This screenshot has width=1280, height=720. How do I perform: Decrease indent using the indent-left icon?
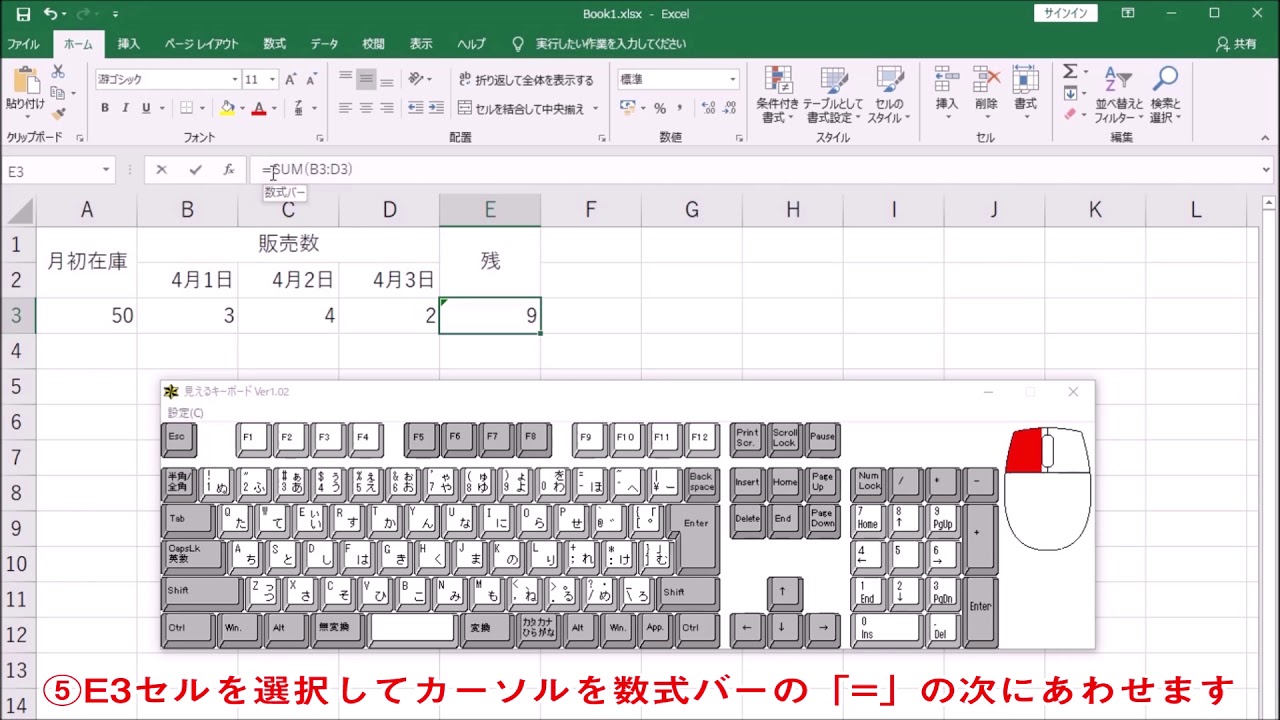coord(414,108)
